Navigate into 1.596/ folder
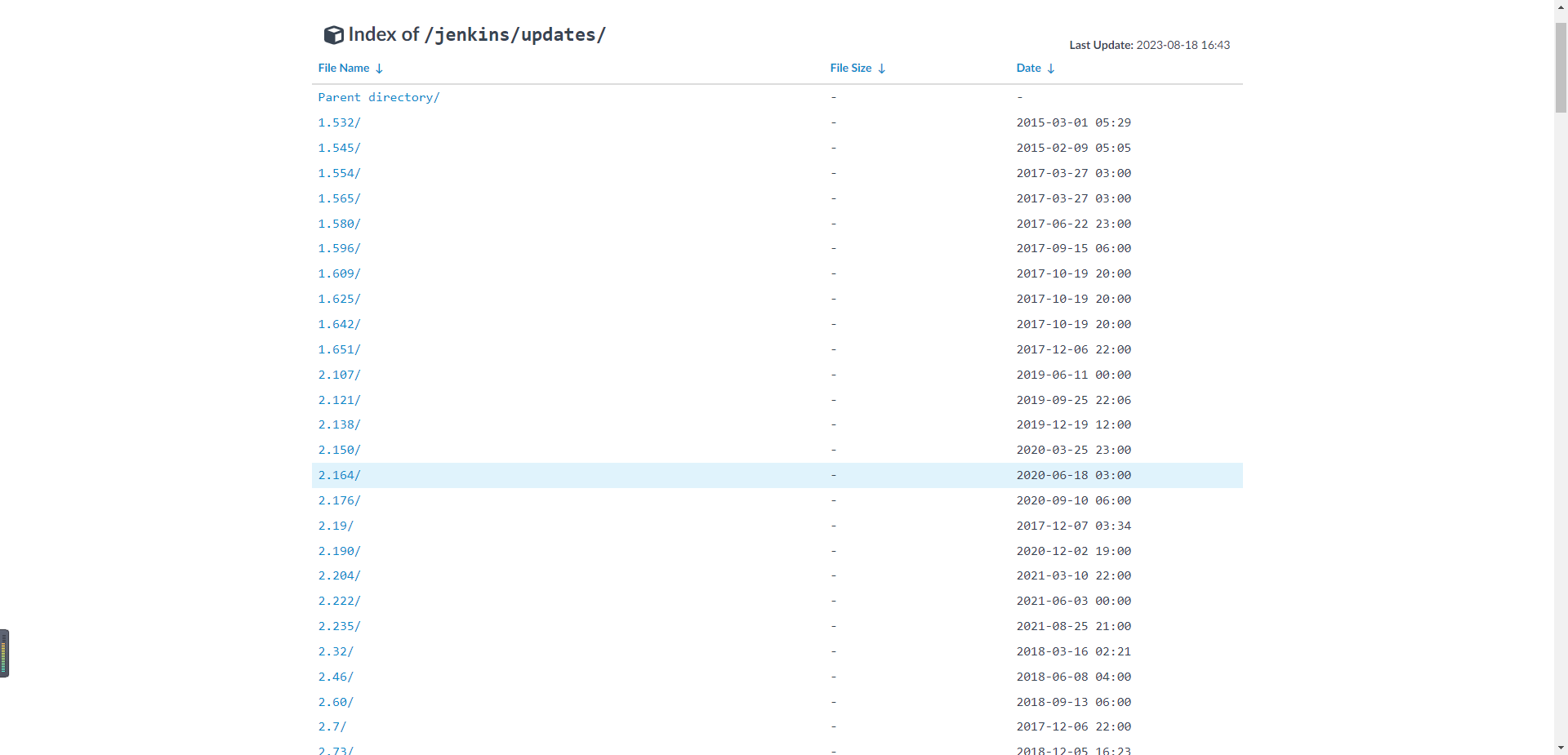This screenshot has height=755, width=1568. pyautogui.click(x=340, y=248)
